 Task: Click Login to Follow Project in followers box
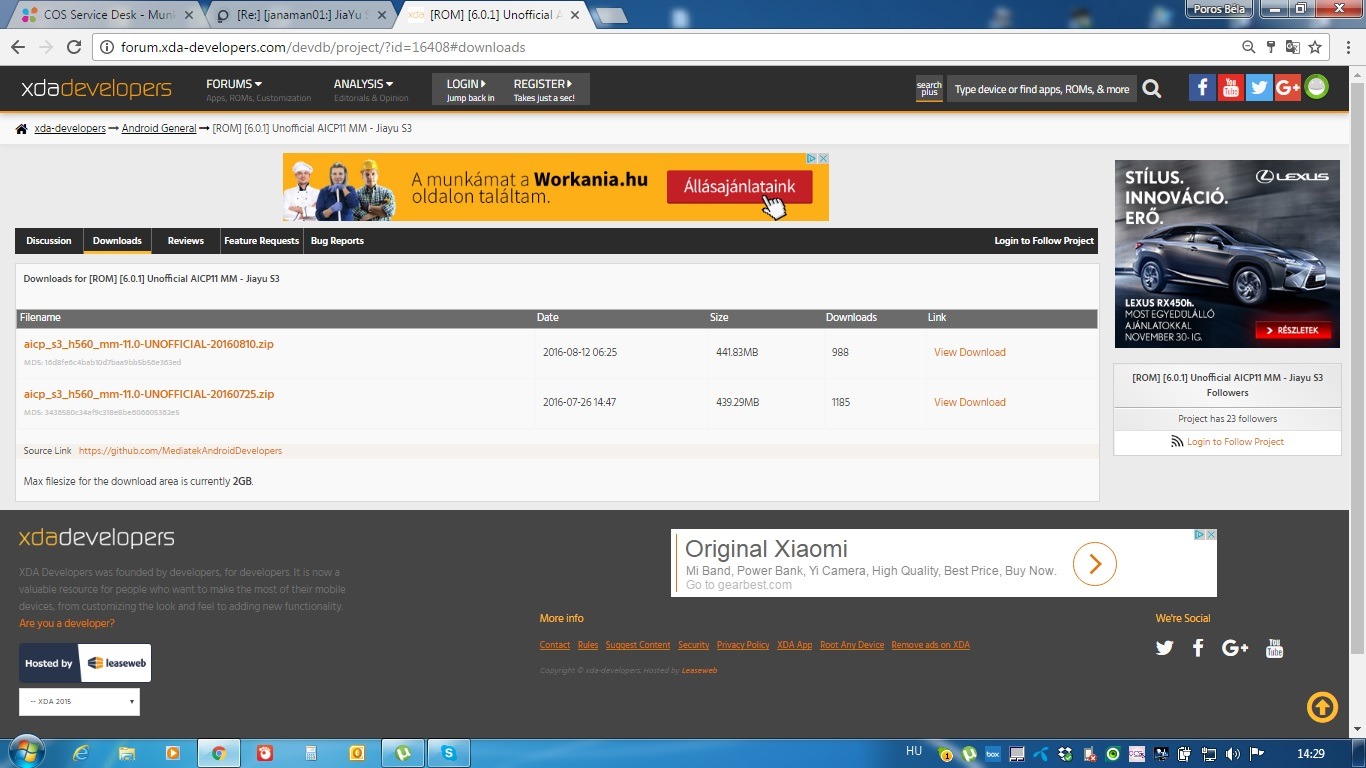1235,442
